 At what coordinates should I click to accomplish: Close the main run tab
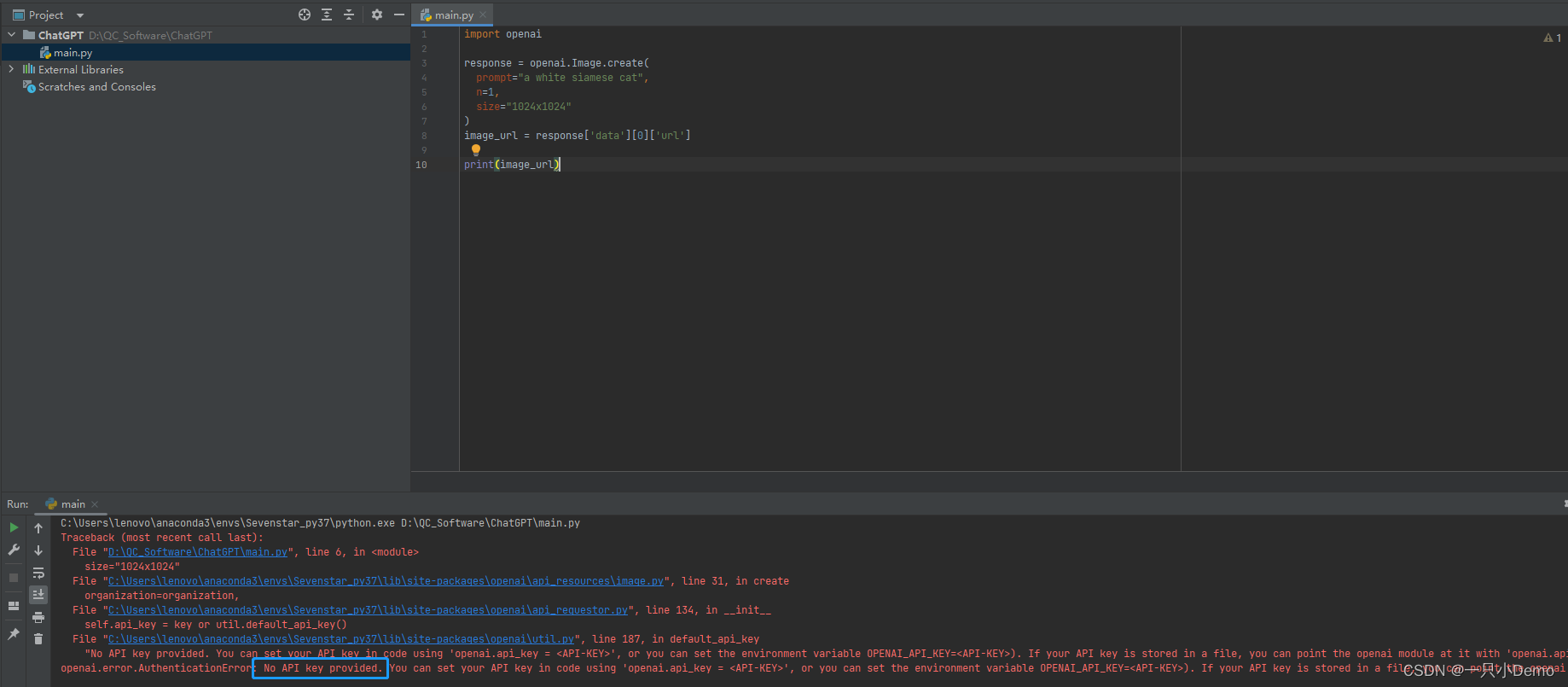(95, 504)
